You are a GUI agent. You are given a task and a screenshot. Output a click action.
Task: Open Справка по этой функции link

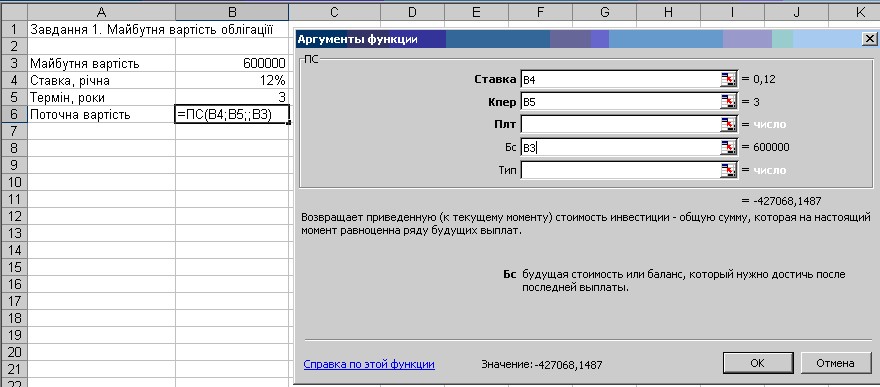pos(369,364)
